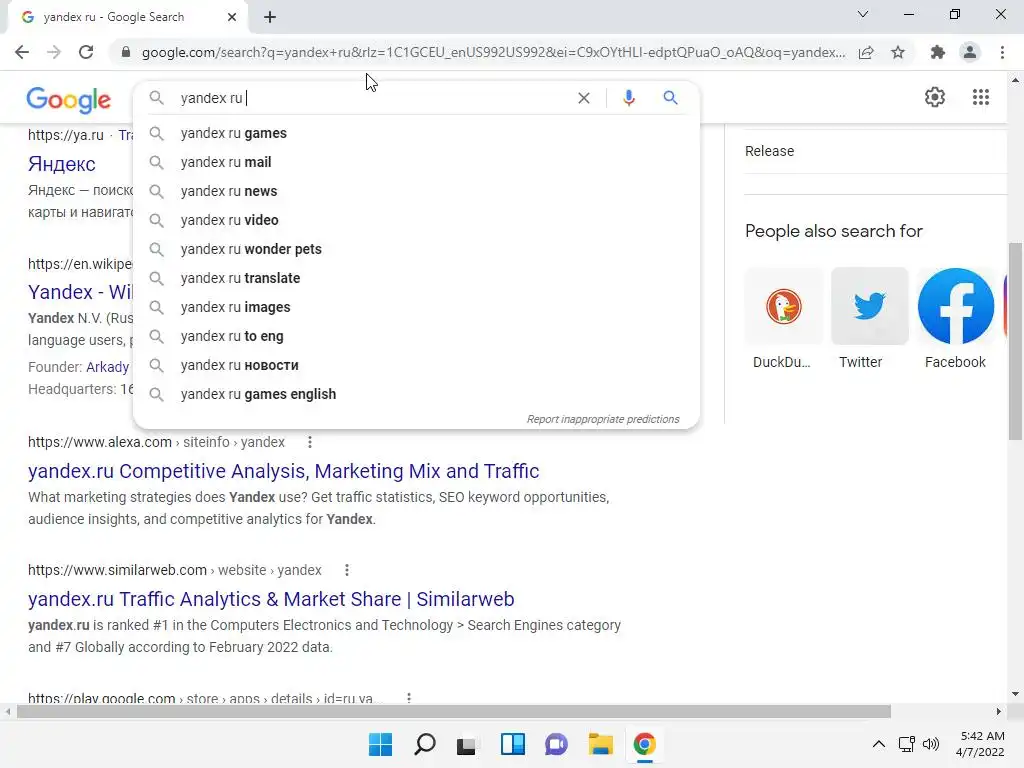Click the vertical page scrollbar
1024x768 pixels.
[1015, 341]
